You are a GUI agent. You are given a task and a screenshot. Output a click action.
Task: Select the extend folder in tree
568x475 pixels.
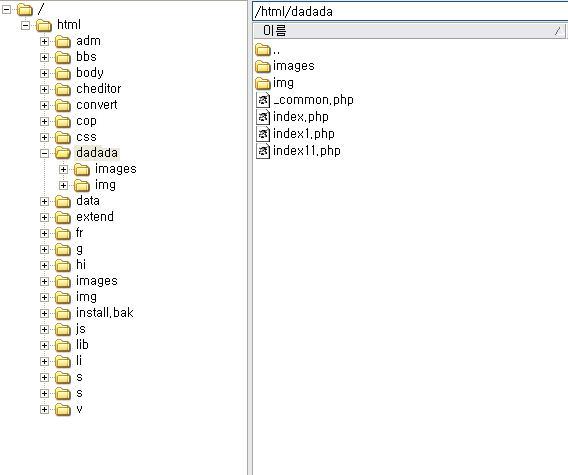pos(95,217)
